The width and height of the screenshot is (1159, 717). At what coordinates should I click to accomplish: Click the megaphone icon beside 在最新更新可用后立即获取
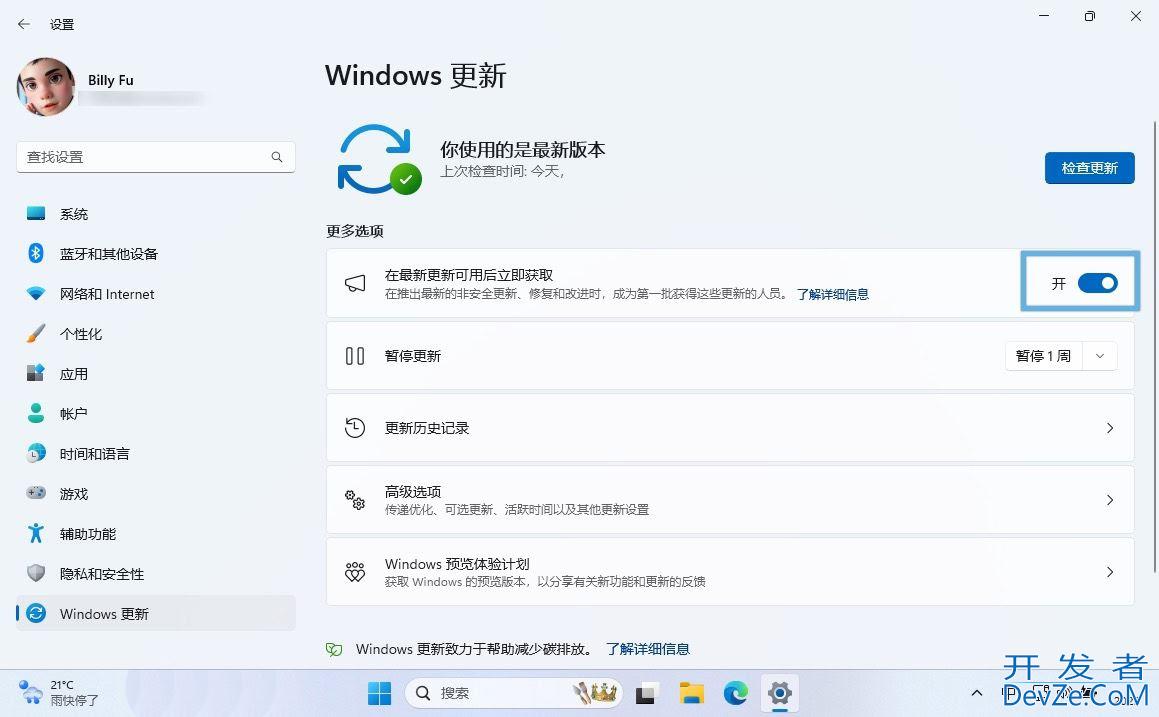pyautogui.click(x=355, y=283)
